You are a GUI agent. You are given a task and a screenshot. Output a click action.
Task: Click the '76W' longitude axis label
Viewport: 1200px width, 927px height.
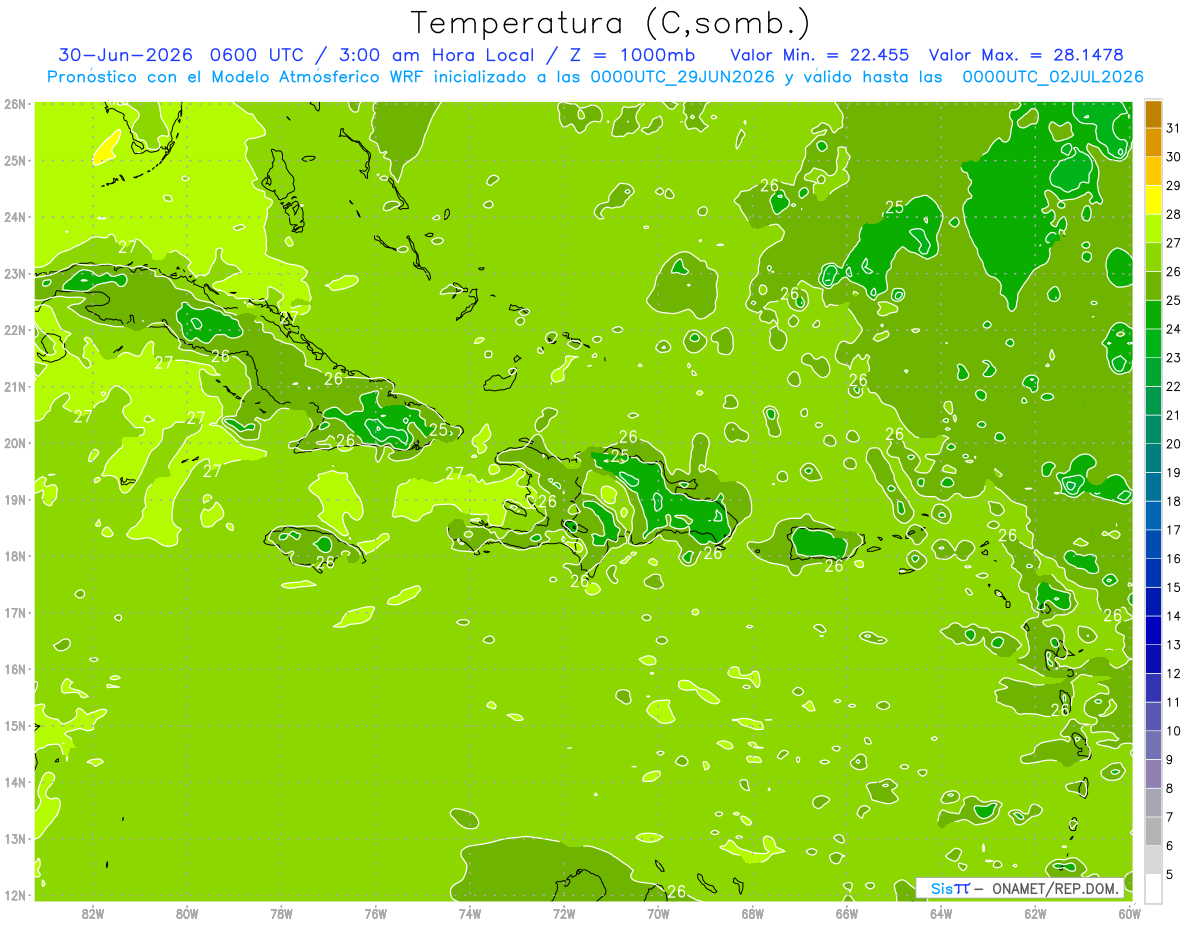coord(376,913)
